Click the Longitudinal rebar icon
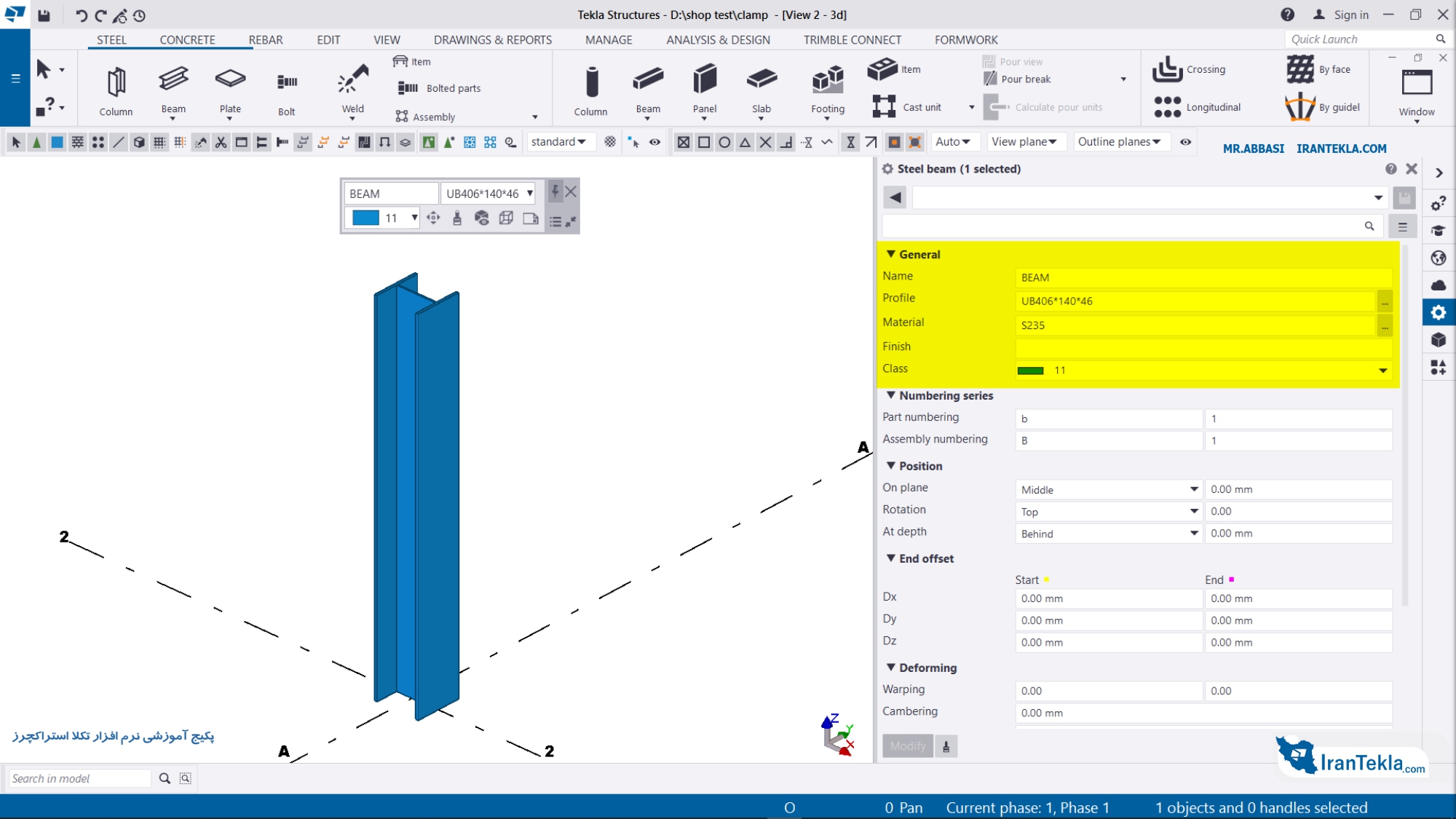 [1167, 107]
